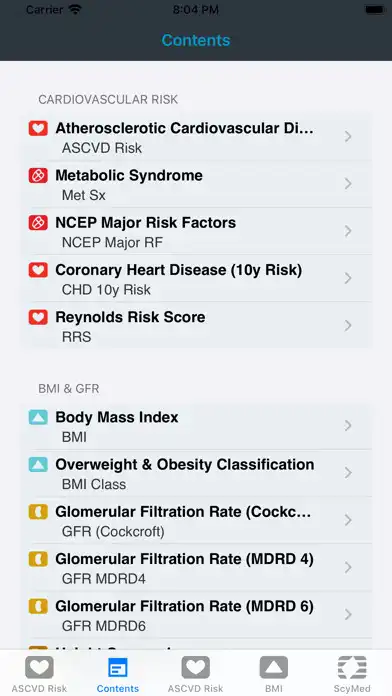Tap the heart icon for Coronary Heart Disease

pos(38,270)
